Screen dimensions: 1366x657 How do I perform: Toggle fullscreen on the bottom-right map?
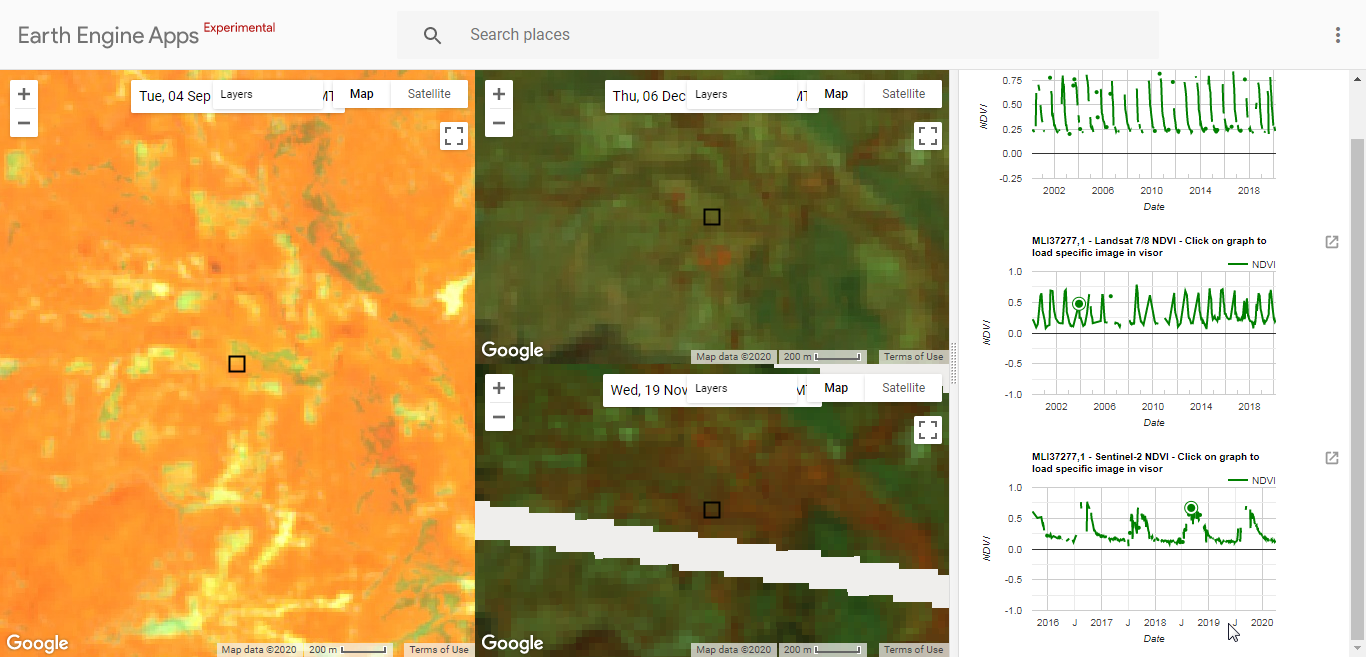pyautogui.click(x=928, y=430)
